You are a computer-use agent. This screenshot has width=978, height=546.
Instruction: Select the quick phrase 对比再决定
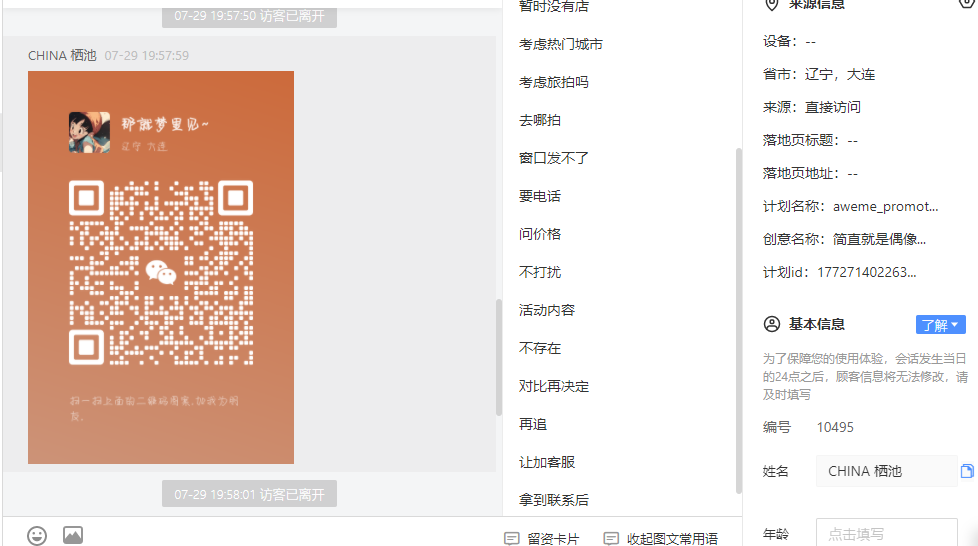[x=554, y=387]
